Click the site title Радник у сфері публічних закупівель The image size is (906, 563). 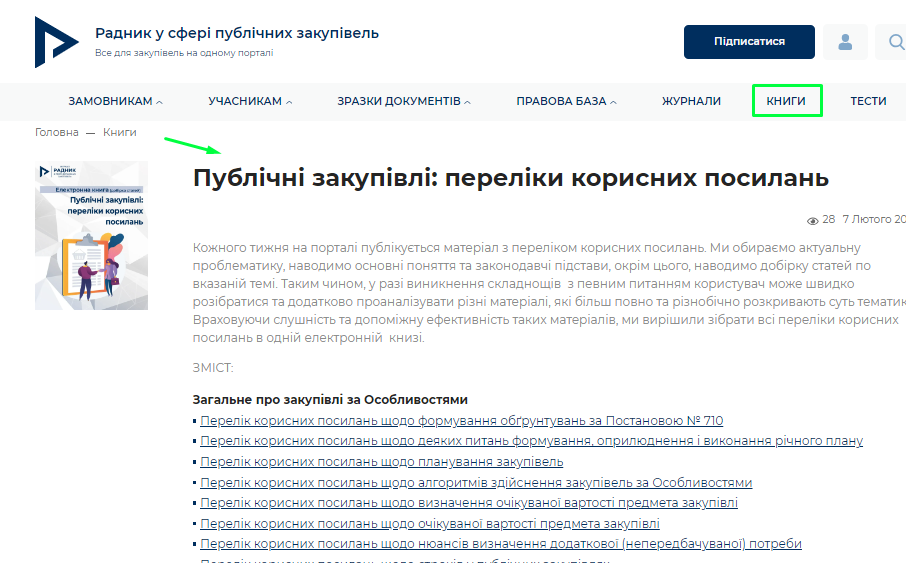click(x=237, y=33)
